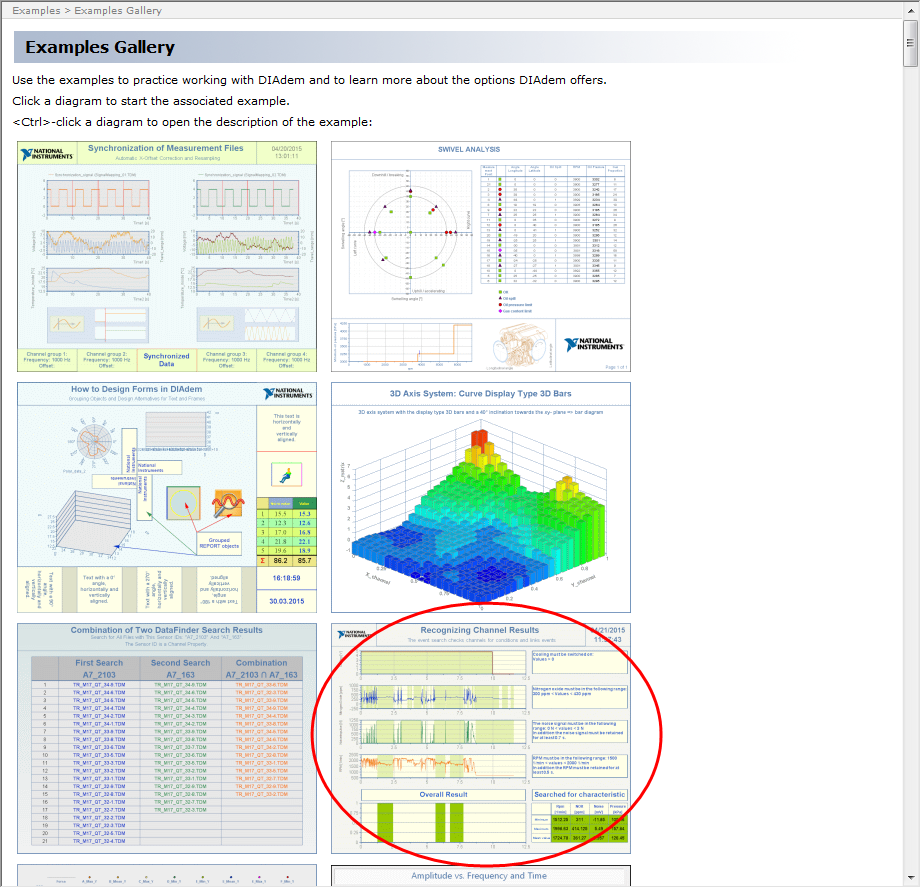Click scrollbar up arrow
The image size is (921, 888).
point(911,11)
